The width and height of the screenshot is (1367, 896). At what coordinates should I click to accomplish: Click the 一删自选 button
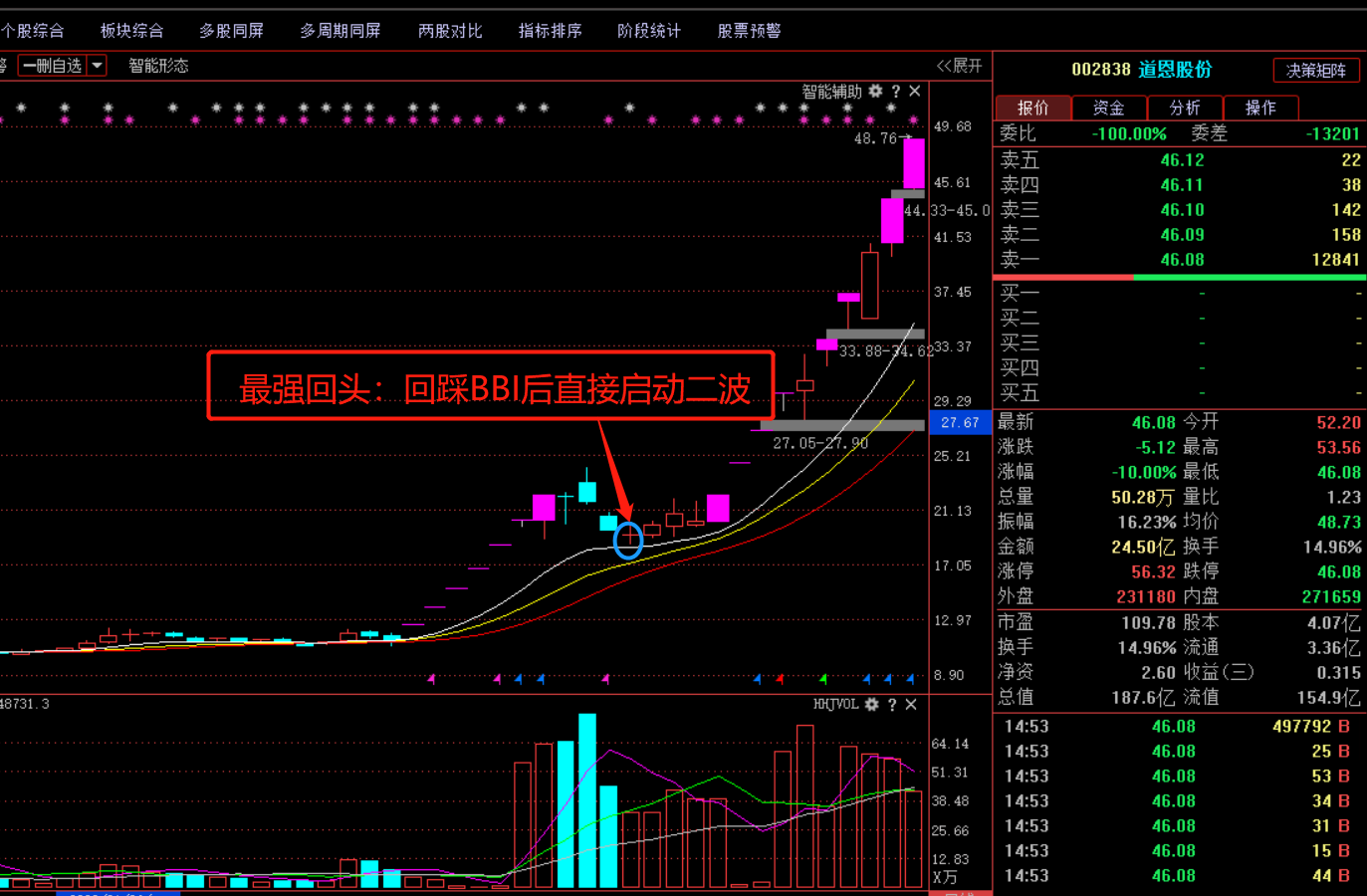pos(53,66)
